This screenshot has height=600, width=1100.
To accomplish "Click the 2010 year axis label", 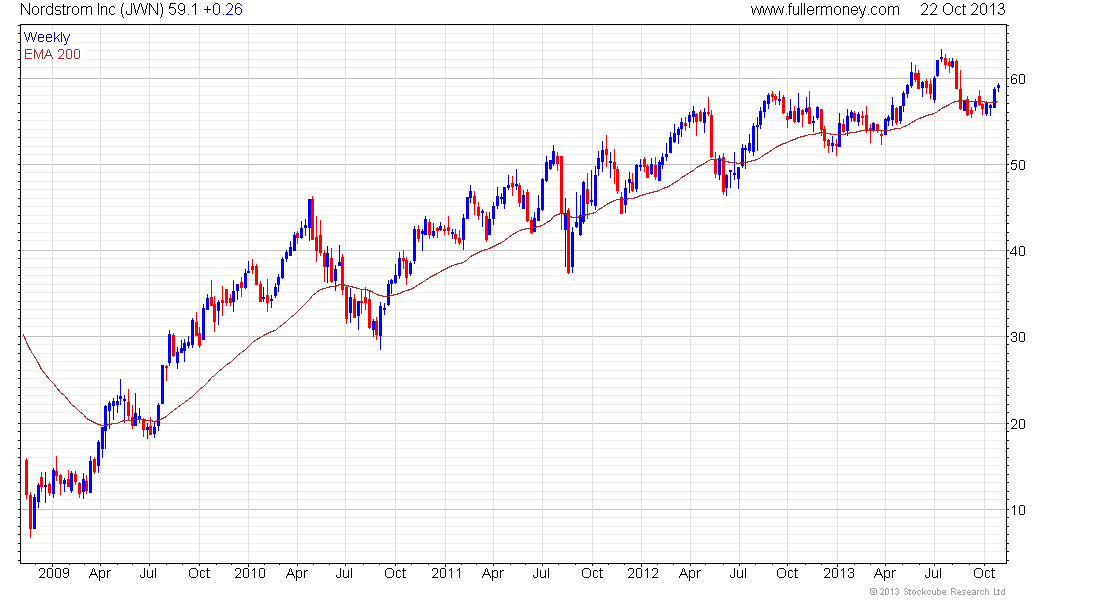I will coord(250,573).
